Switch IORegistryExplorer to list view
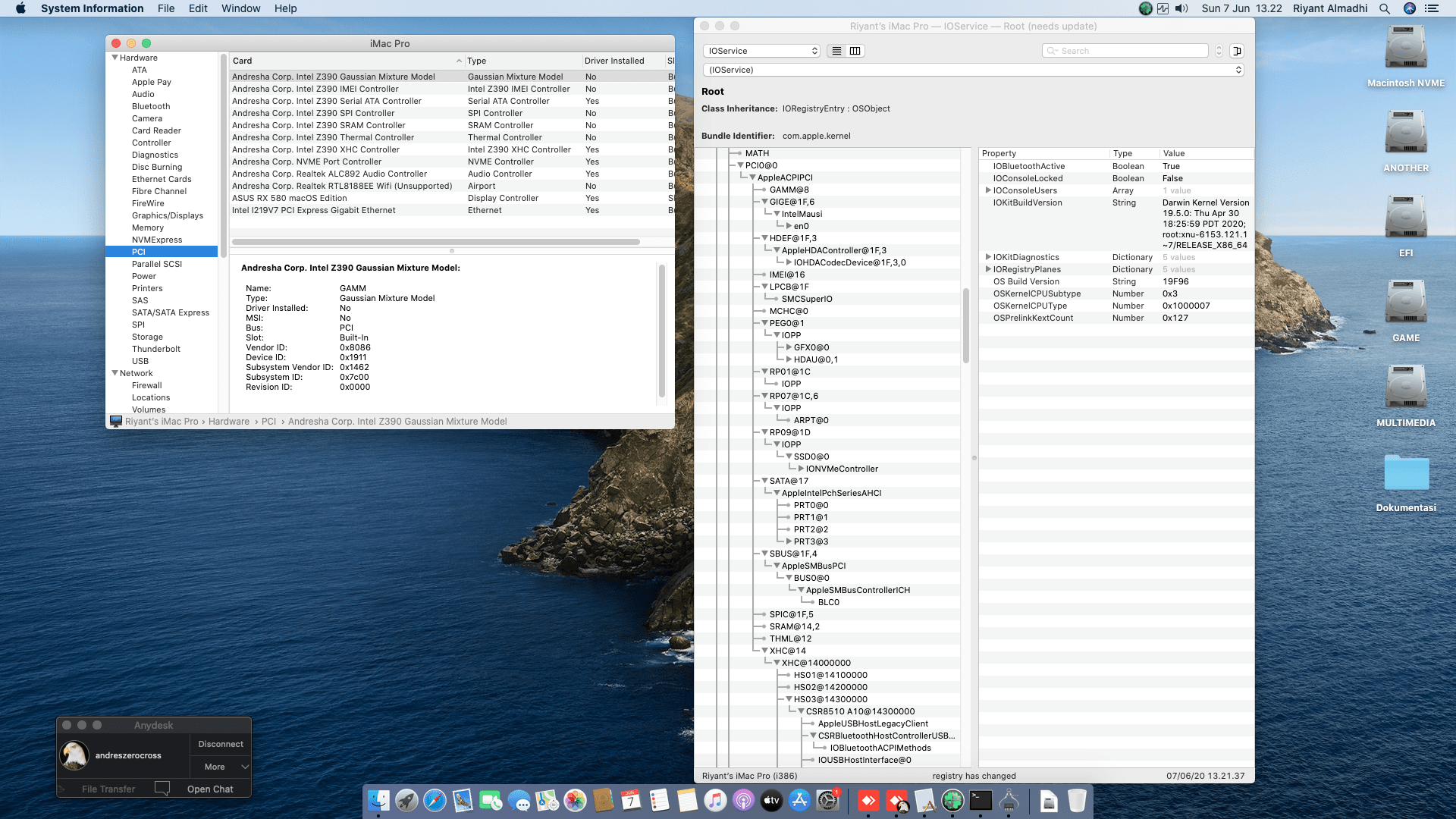Screen dimensions: 1456x819 (x=836, y=51)
